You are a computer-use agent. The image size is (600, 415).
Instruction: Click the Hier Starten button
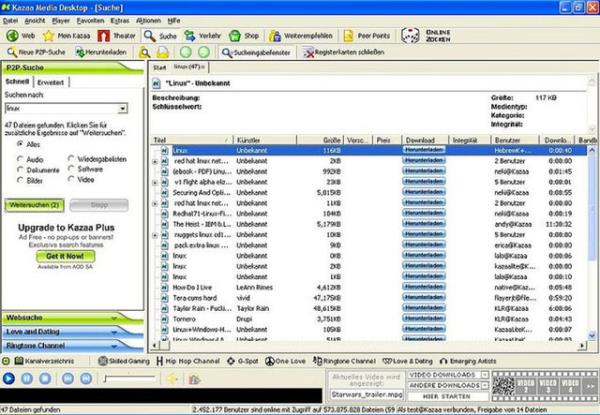(x=447, y=396)
